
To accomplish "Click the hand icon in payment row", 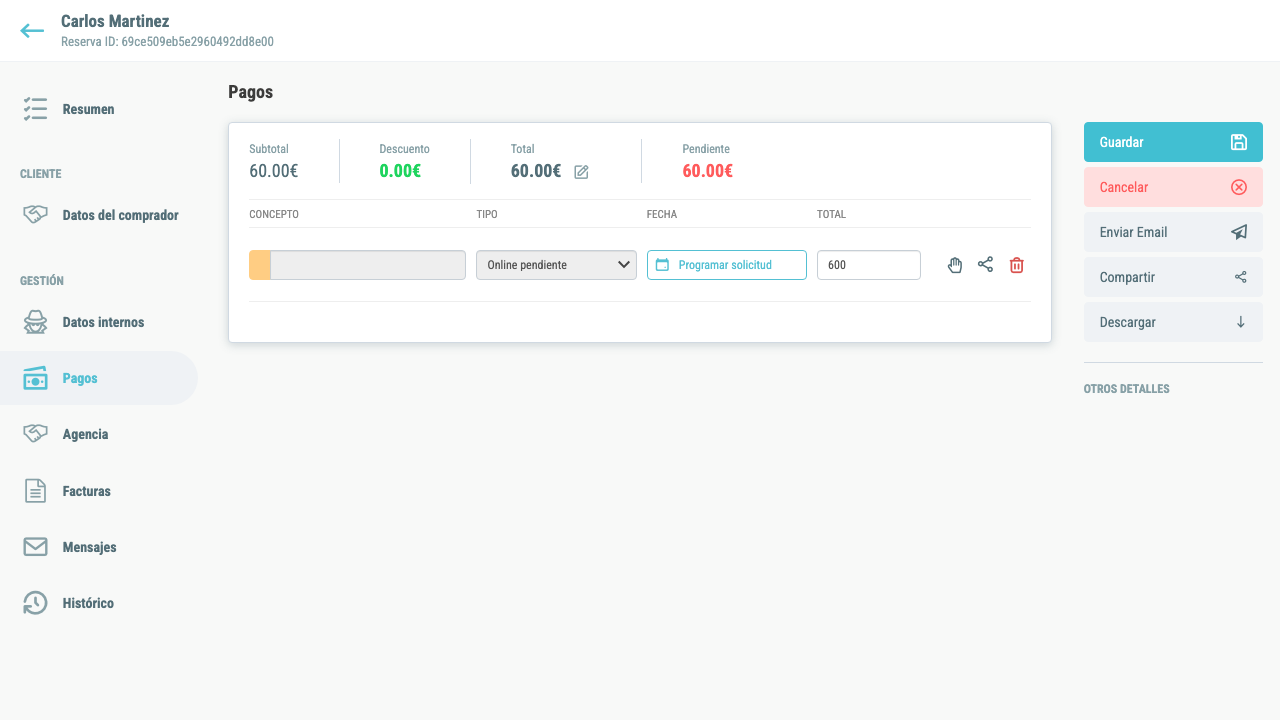I will pyautogui.click(x=955, y=265).
